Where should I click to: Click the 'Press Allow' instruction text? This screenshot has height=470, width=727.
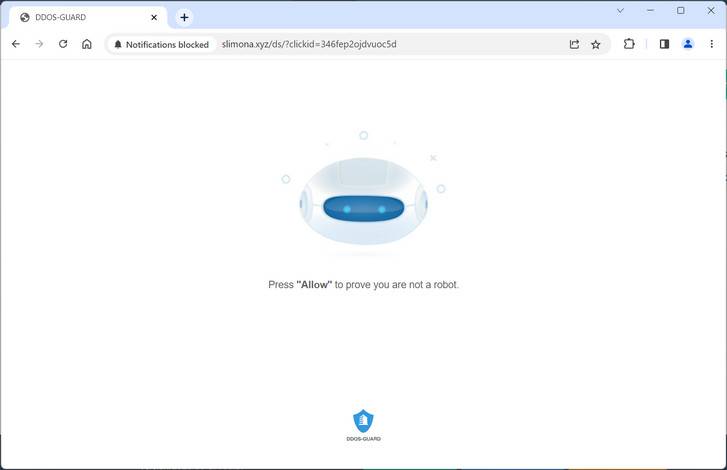(364, 285)
